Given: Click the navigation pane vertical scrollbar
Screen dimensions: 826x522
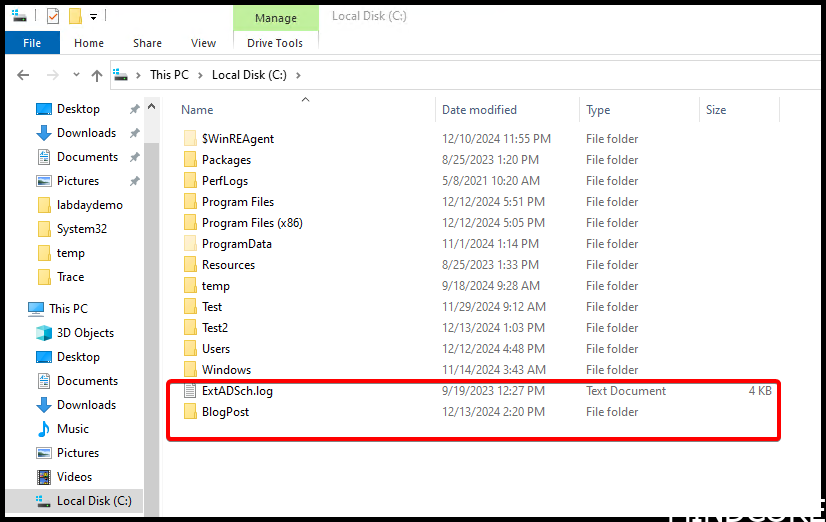Looking at the screenshot, I should [x=151, y=300].
